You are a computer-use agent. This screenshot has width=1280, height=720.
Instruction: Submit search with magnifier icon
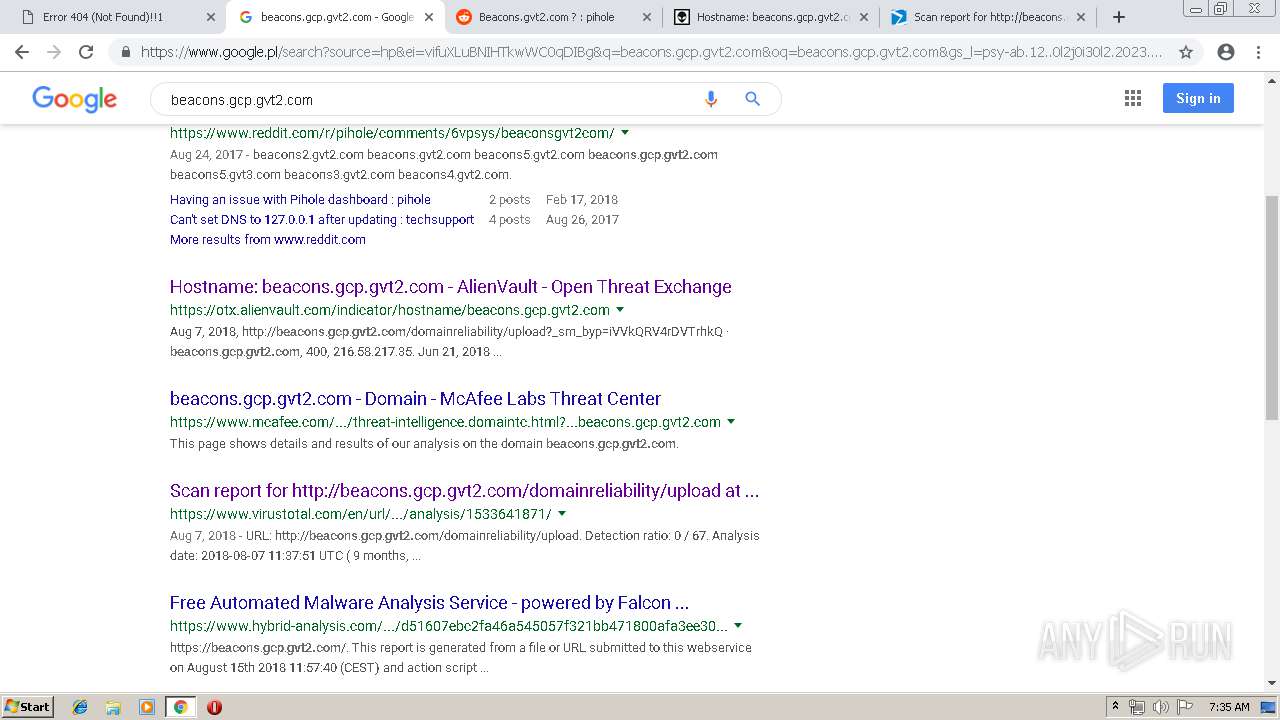[753, 99]
